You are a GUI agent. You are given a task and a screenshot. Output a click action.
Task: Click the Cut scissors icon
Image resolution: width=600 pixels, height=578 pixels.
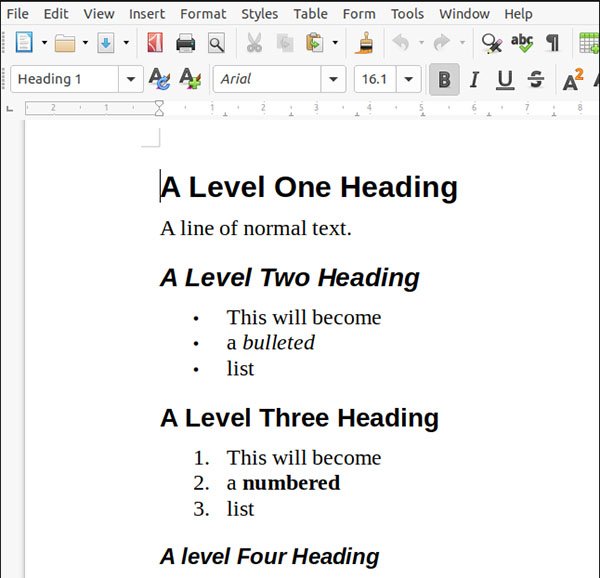point(254,43)
